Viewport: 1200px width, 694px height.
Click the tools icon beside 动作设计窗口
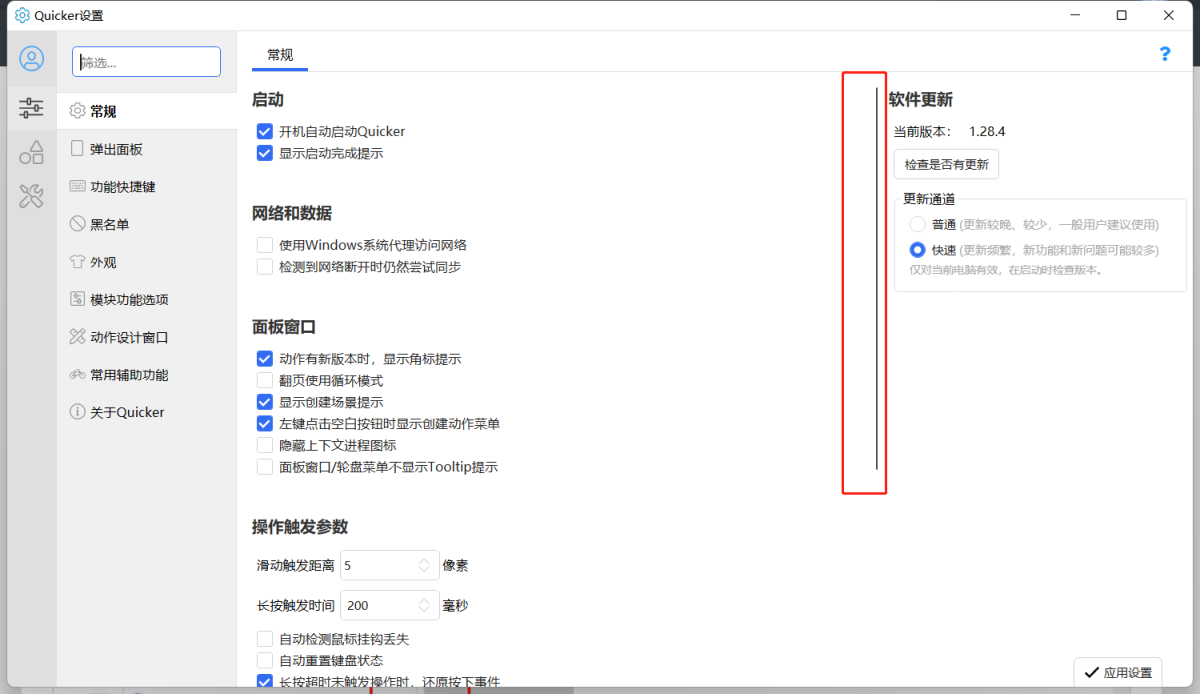(x=77, y=337)
